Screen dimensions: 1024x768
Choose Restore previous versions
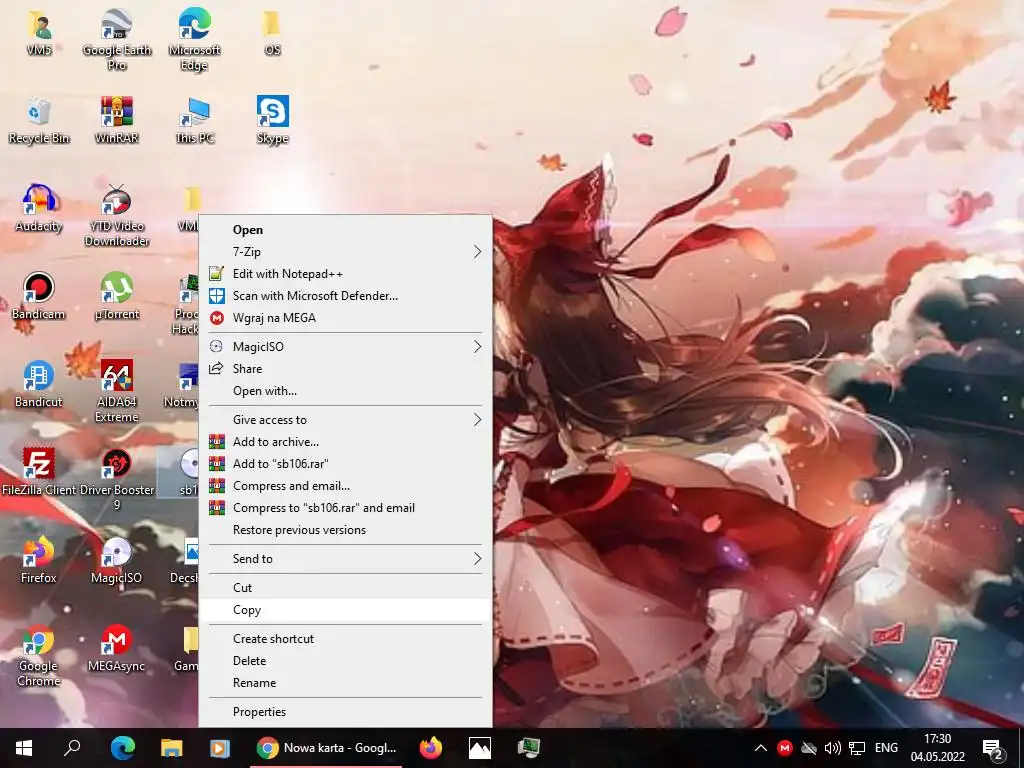pyautogui.click(x=345, y=530)
